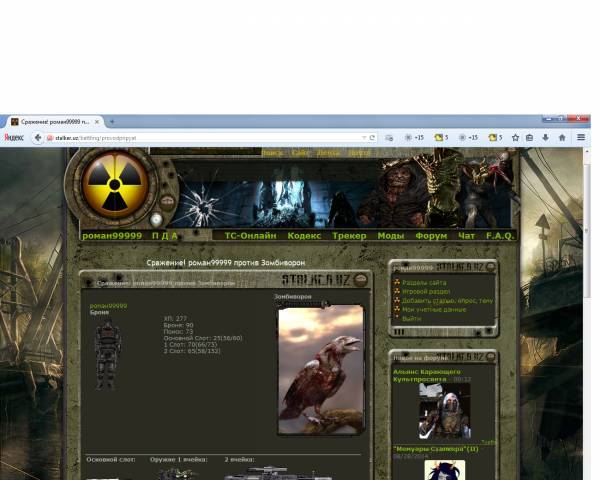Open the Мои учетные данные link
Screen dimensions: 600x480
(x=434, y=310)
